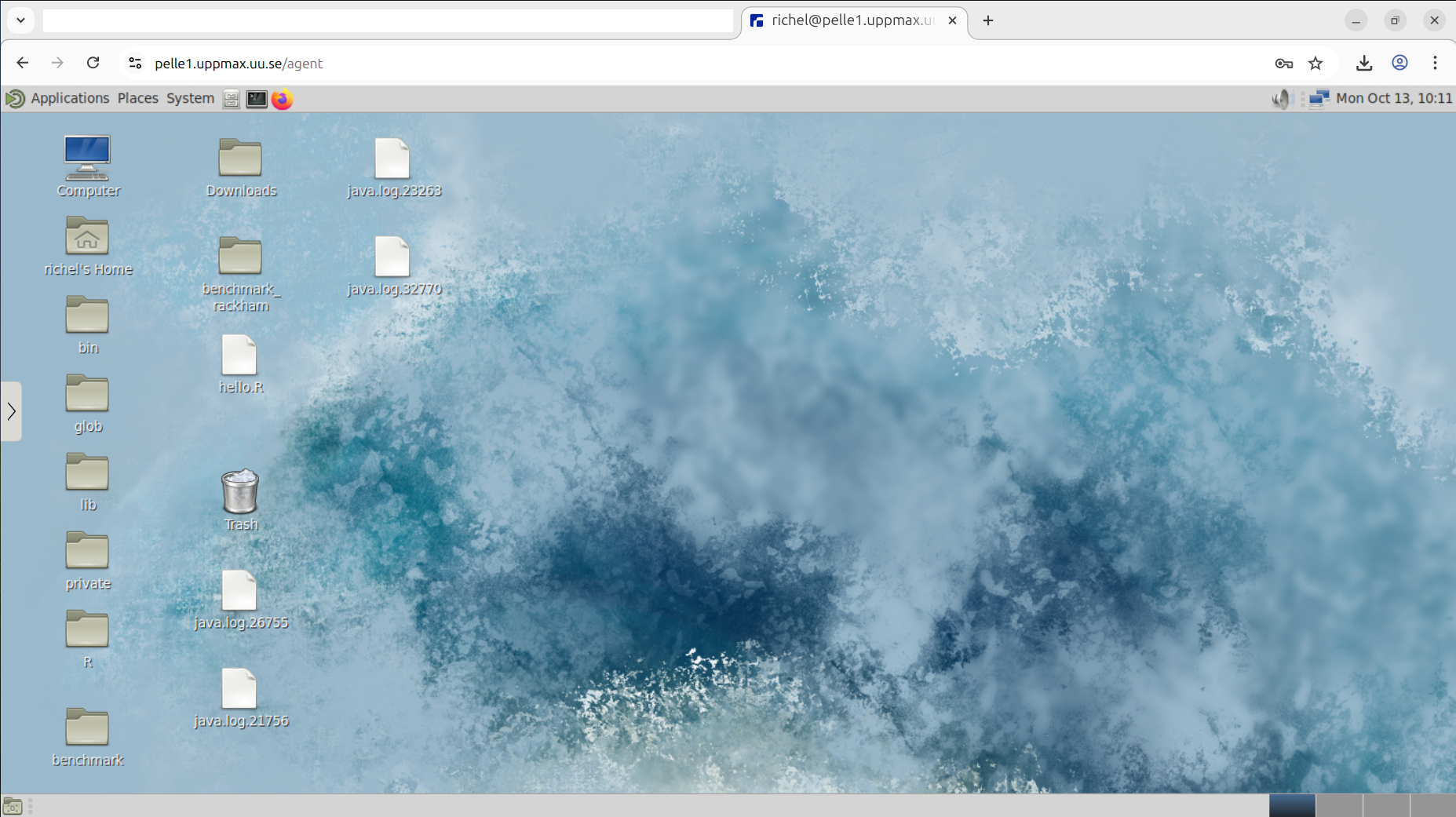The width and height of the screenshot is (1456, 817).
Task: Open the Applications menu
Action: click(x=70, y=98)
